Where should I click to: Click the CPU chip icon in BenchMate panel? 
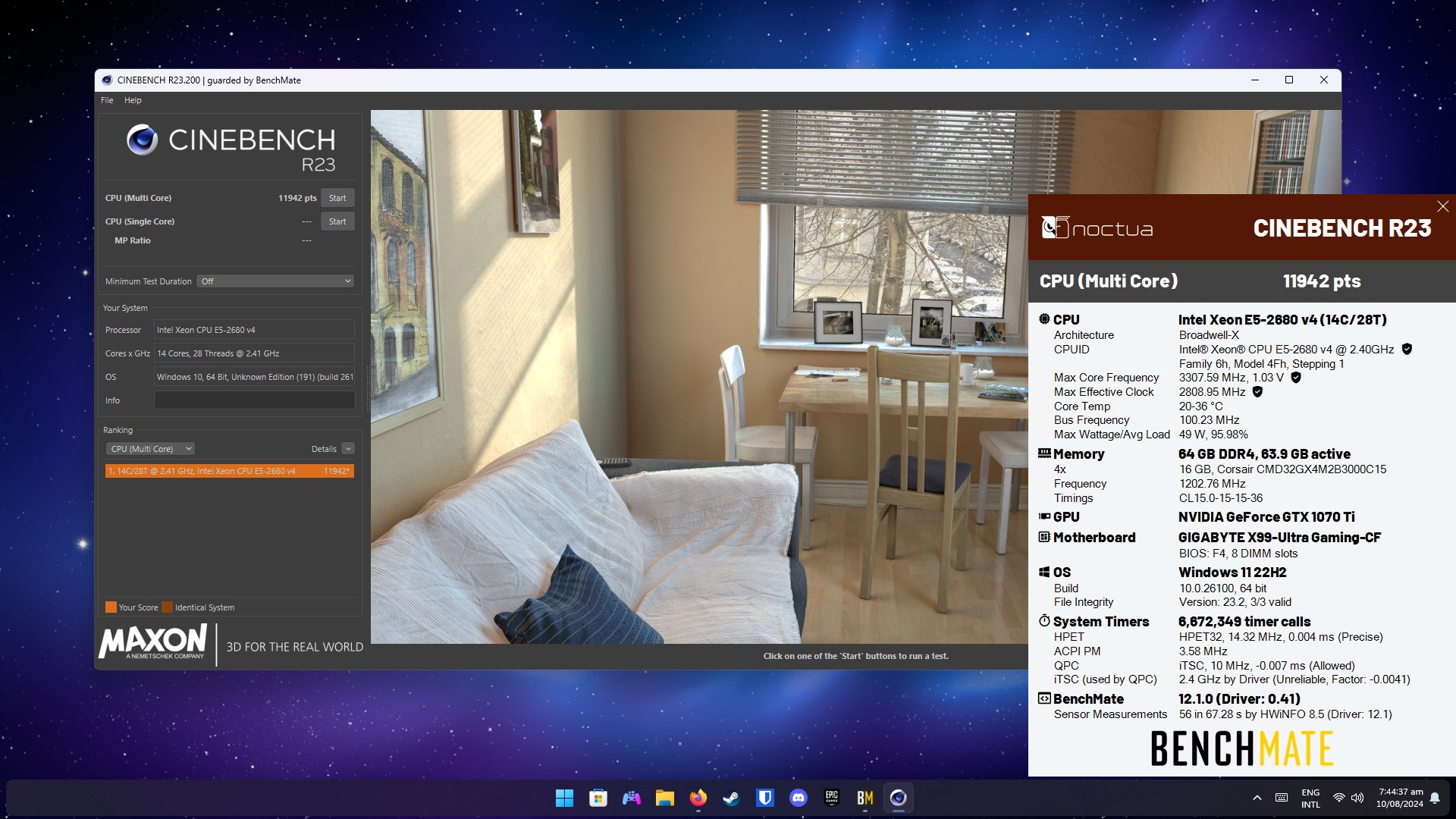click(x=1044, y=319)
